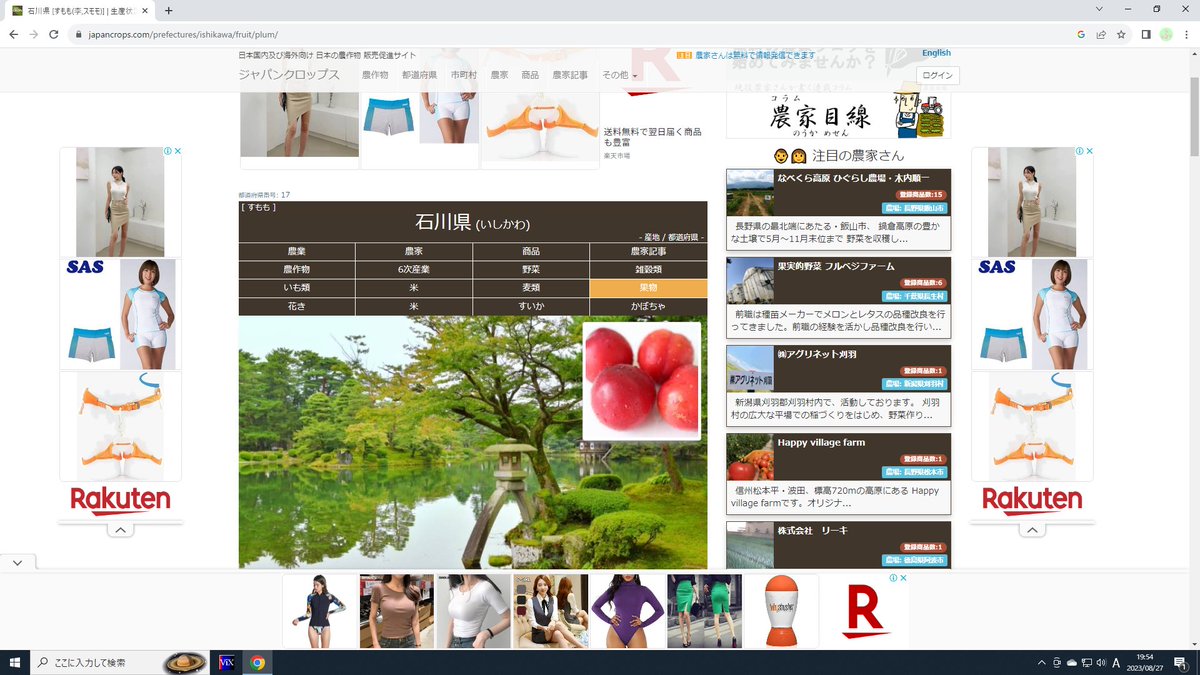Open the 果実的野菜 フルベジファーム card
Viewport: 1200px width, 675px height.
click(x=839, y=298)
